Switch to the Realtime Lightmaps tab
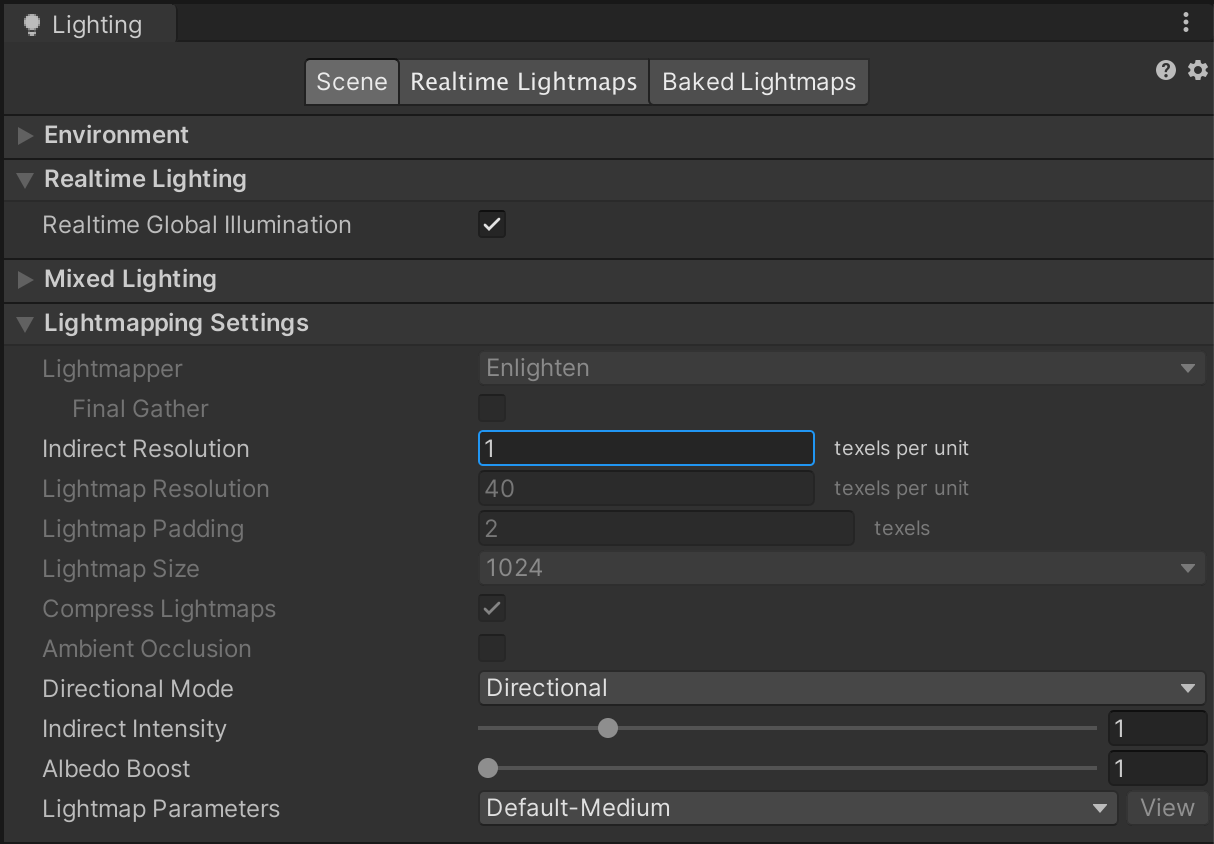 pos(524,82)
